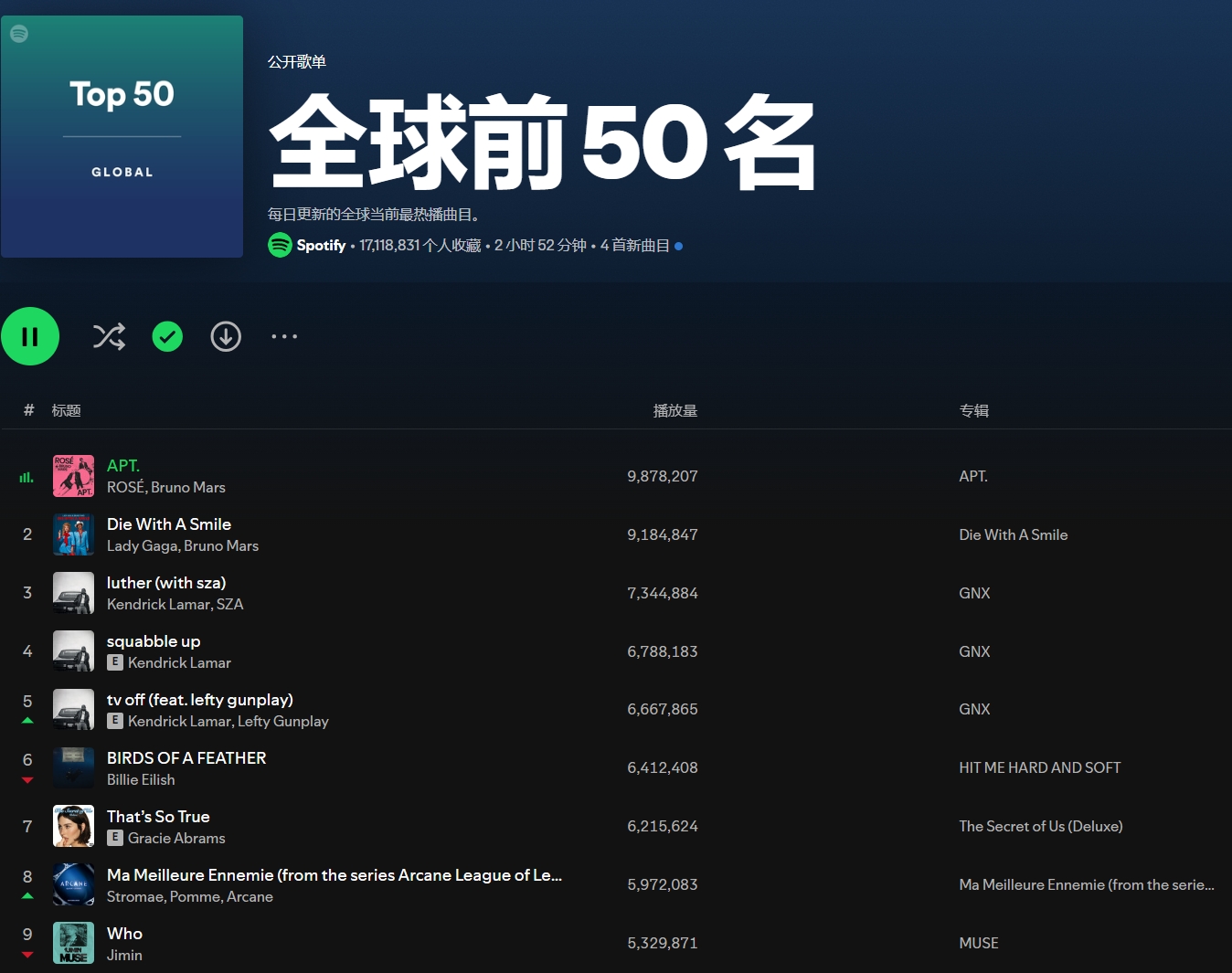Screen dimensions: 1232x973
Task: Select the track squabble up
Action: 154,641
